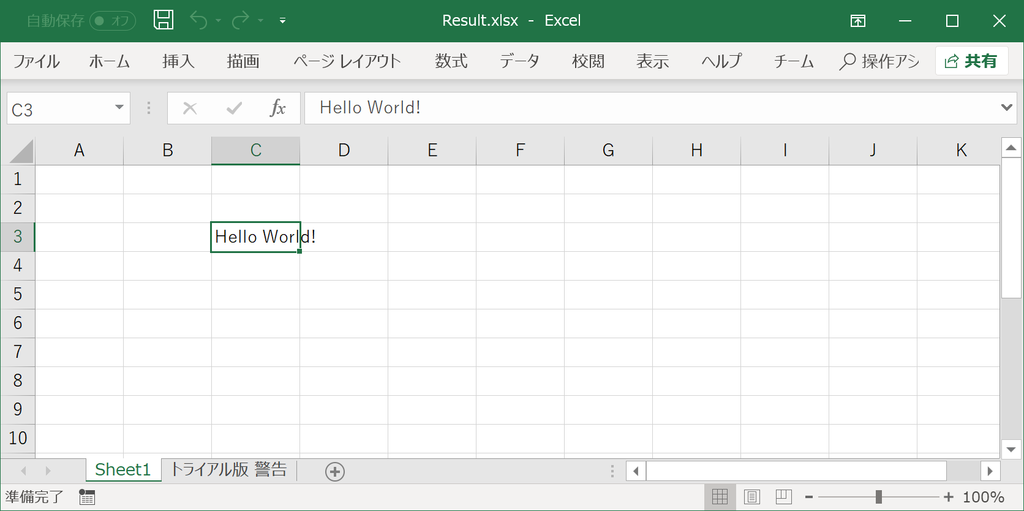Expand the Name Box dropdown arrow
This screenshot has height=511, width=1024.
(x=120, y=108)
